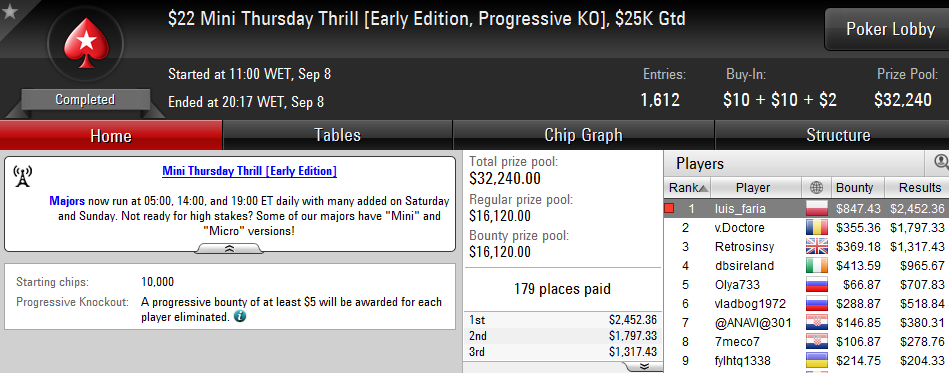The width and height of the screenshot is (949, 373).
Task: Open the Chip Graph tab
Action: pyautogui.click(x=583, y=135)
